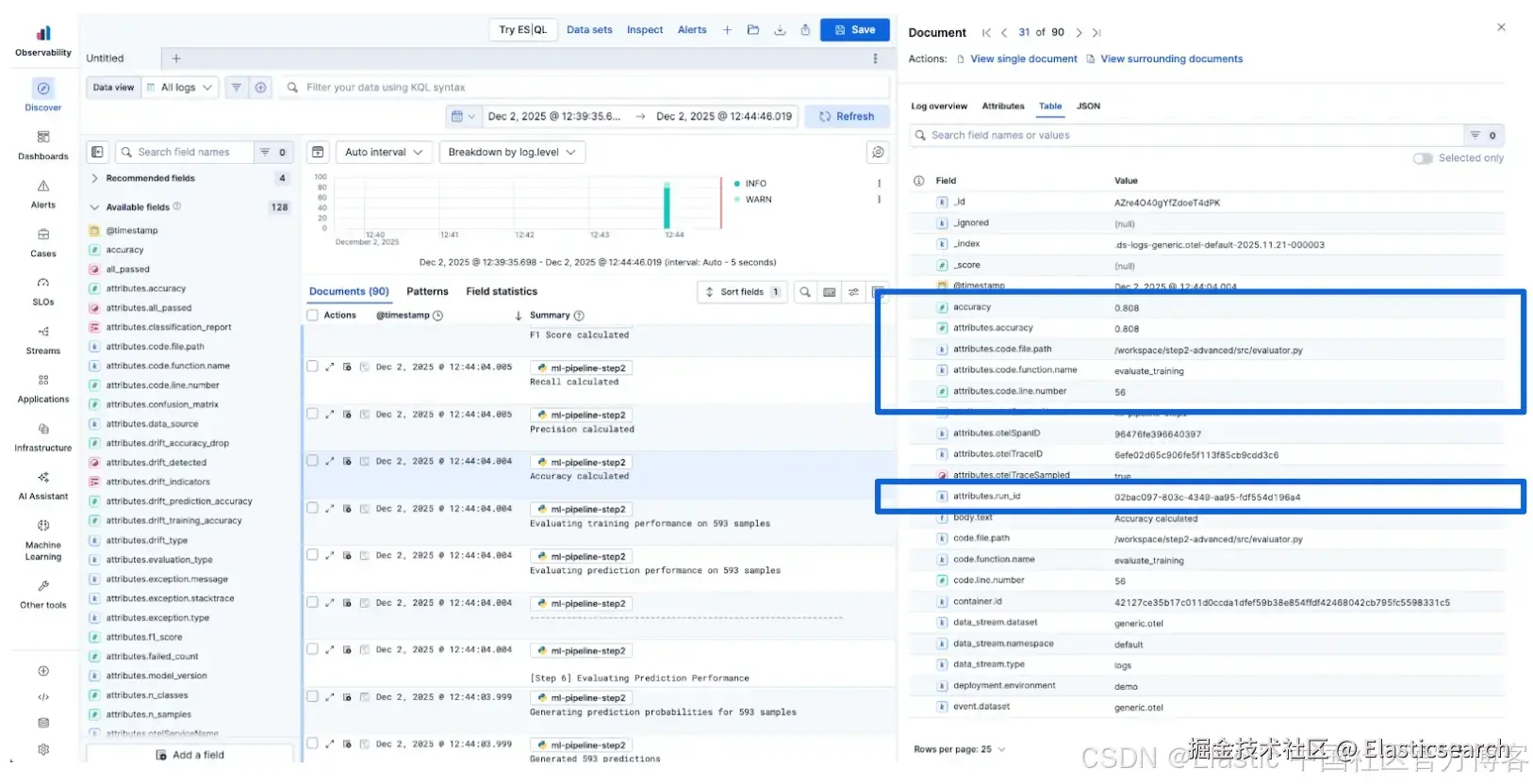This screenshot has height=784, width=1533.
Task: Open the AI Assistant from the sidebar
Action: [43, 478]
